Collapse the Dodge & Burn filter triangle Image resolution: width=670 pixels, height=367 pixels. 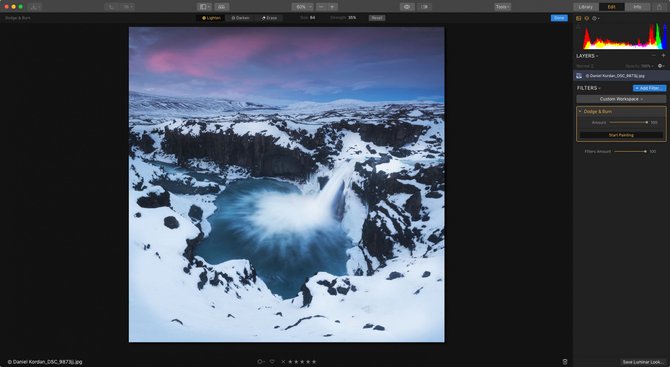click(580, 112)
